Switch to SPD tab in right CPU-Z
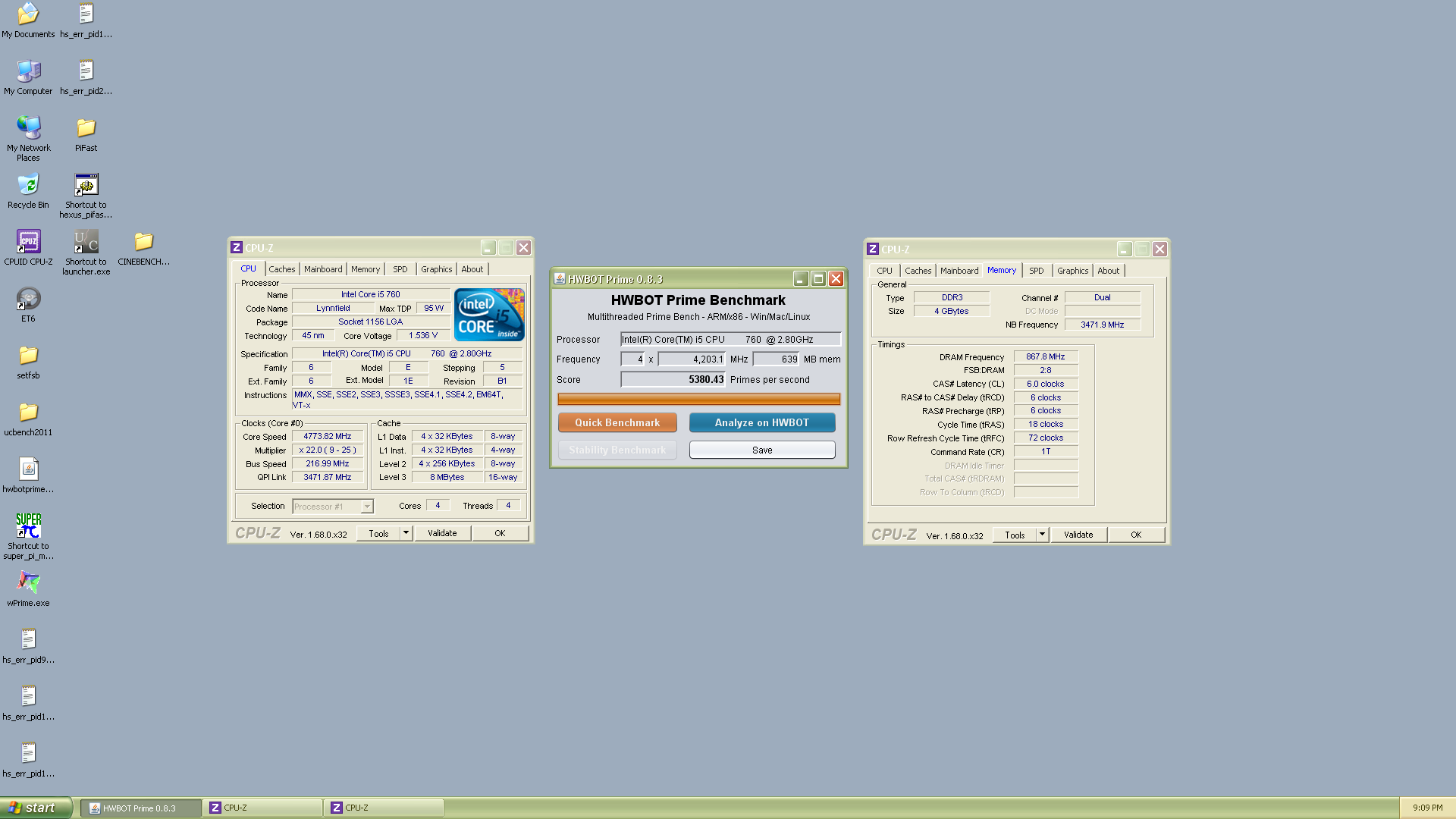 [1037, 271]
